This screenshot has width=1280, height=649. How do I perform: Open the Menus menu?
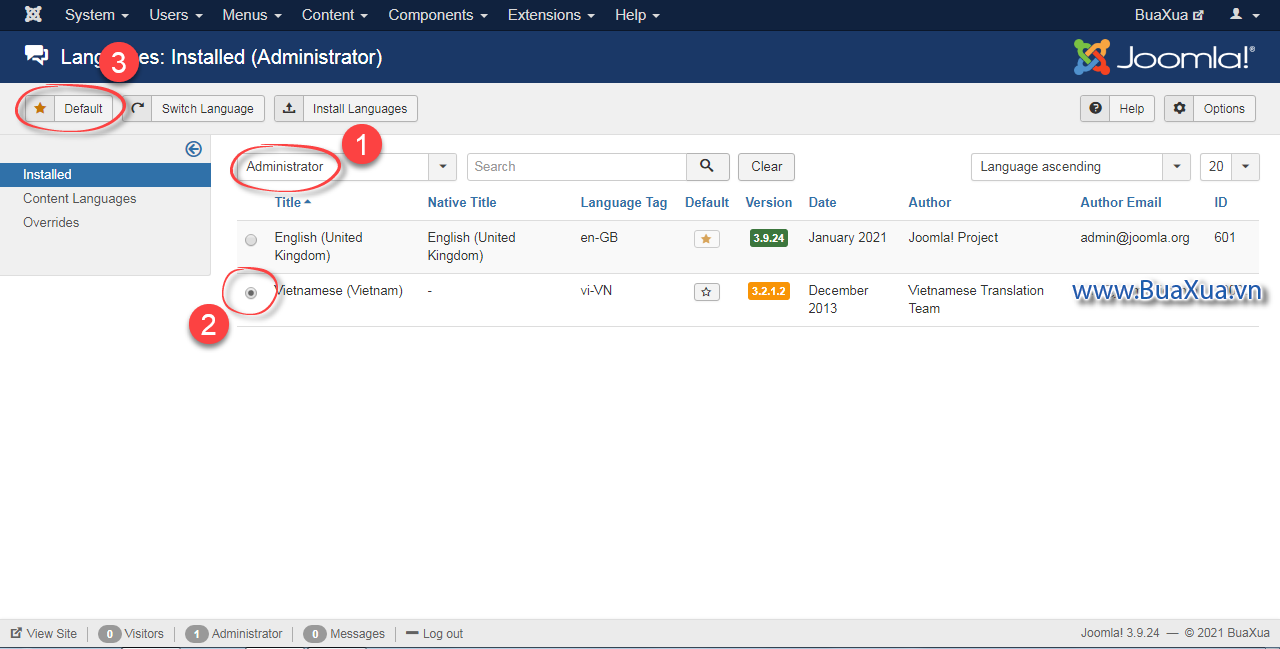(252, 15)
